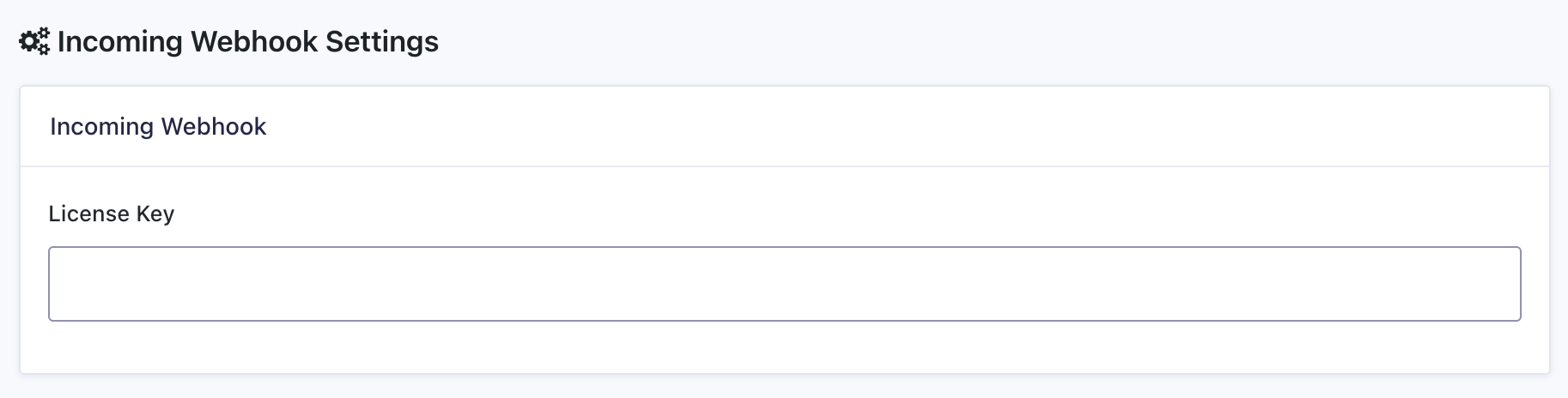Click the large gear in the settings icon
This screenshot has height=398, width=1568.
[x=29, y=43]
